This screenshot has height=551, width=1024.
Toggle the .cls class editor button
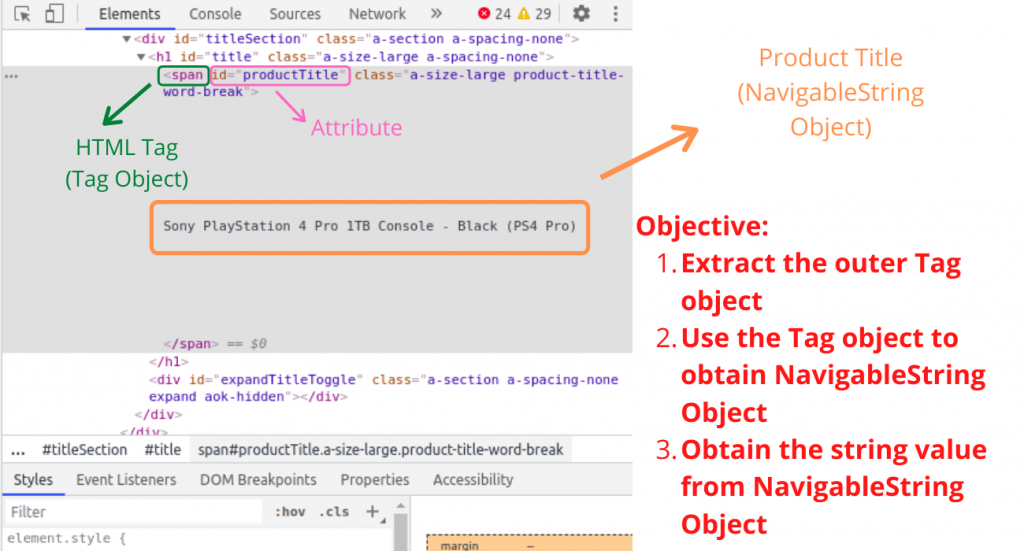tap(334, 512)
